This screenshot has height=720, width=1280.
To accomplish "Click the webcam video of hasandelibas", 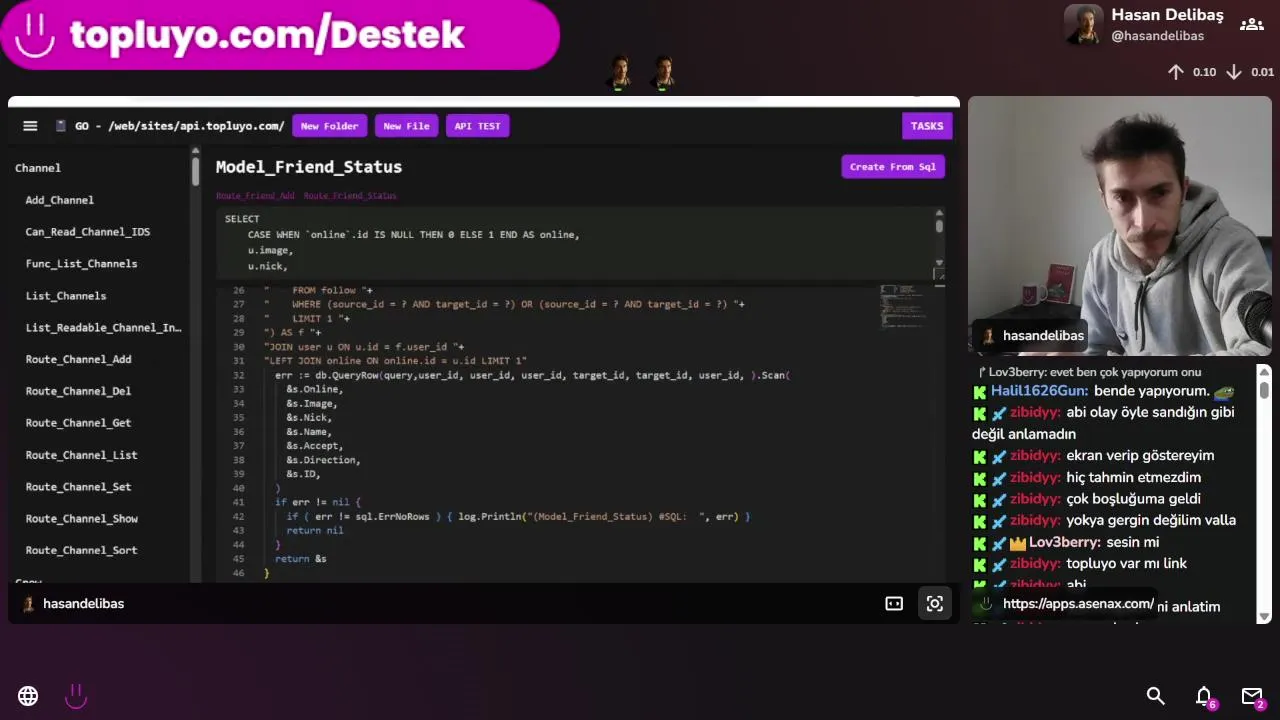I will 1120,226.
